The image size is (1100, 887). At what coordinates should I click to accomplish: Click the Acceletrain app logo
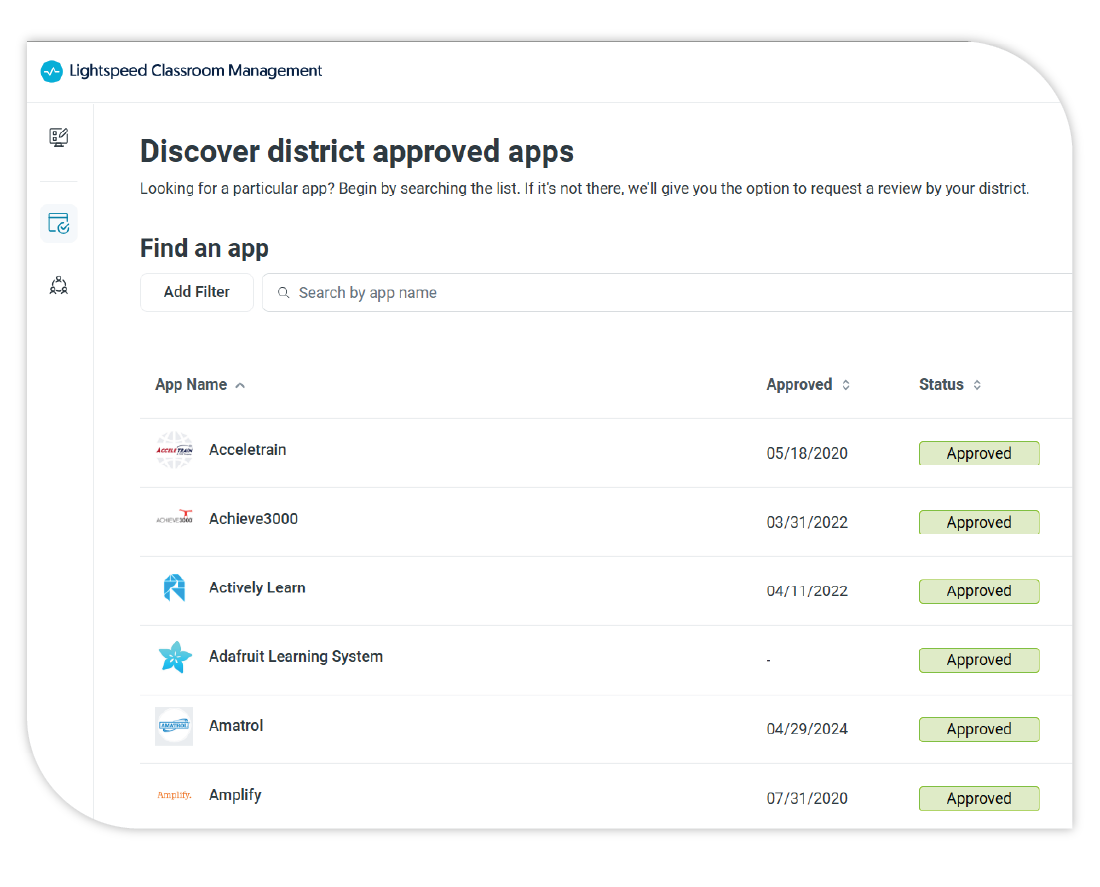tap(174, 450)
